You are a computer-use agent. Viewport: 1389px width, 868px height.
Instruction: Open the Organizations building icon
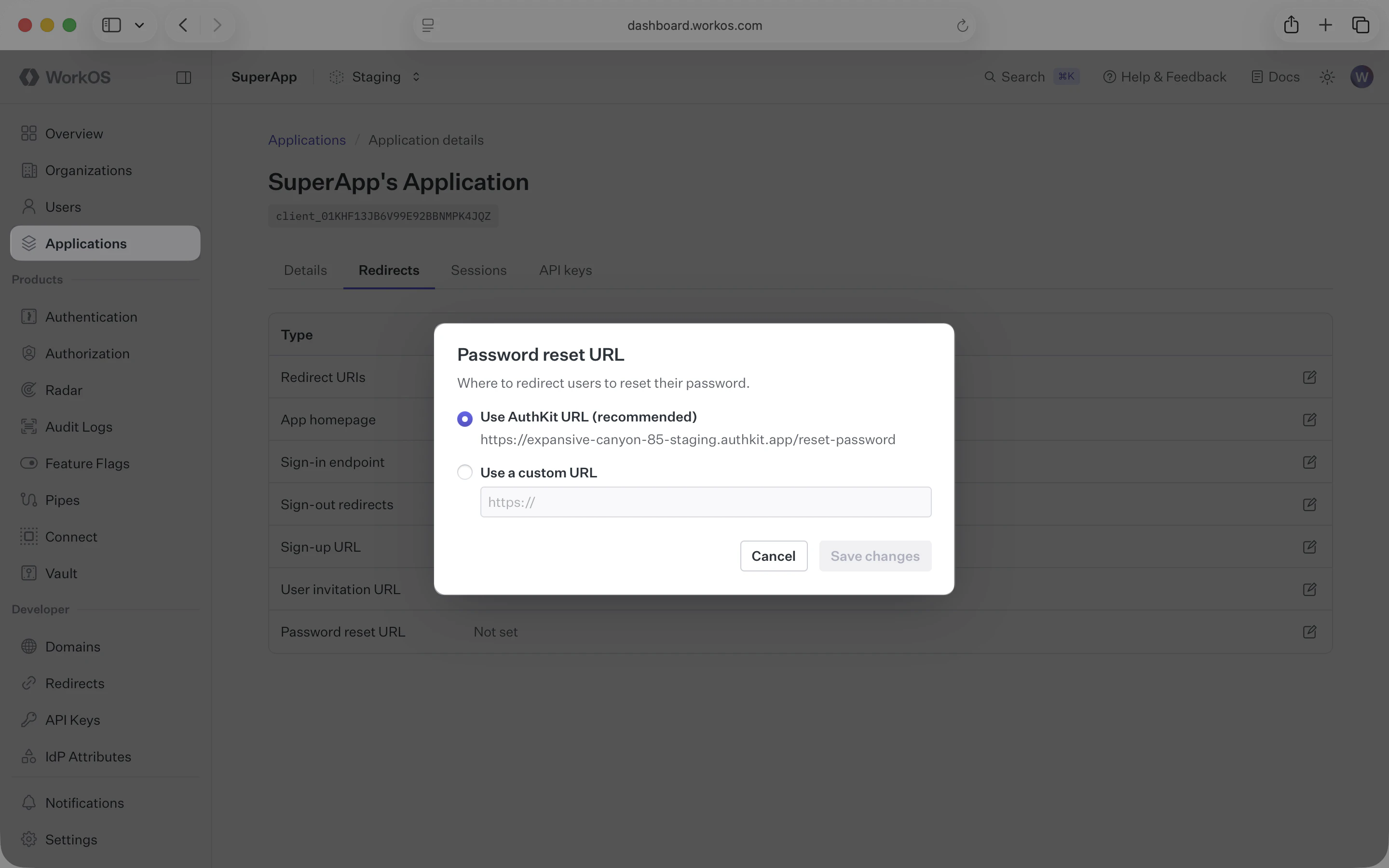(x=29, y=170)
